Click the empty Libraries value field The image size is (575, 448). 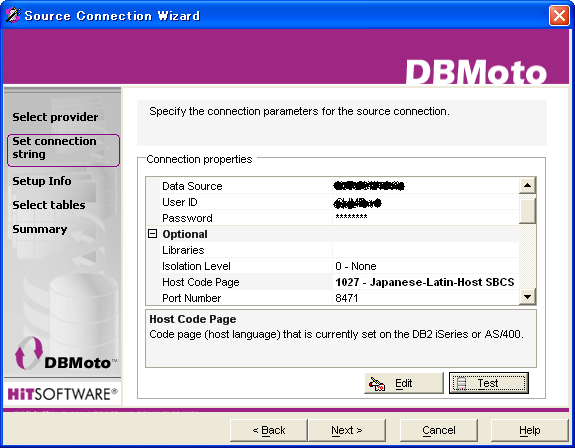pyautogui.click(x=425, y=250)
